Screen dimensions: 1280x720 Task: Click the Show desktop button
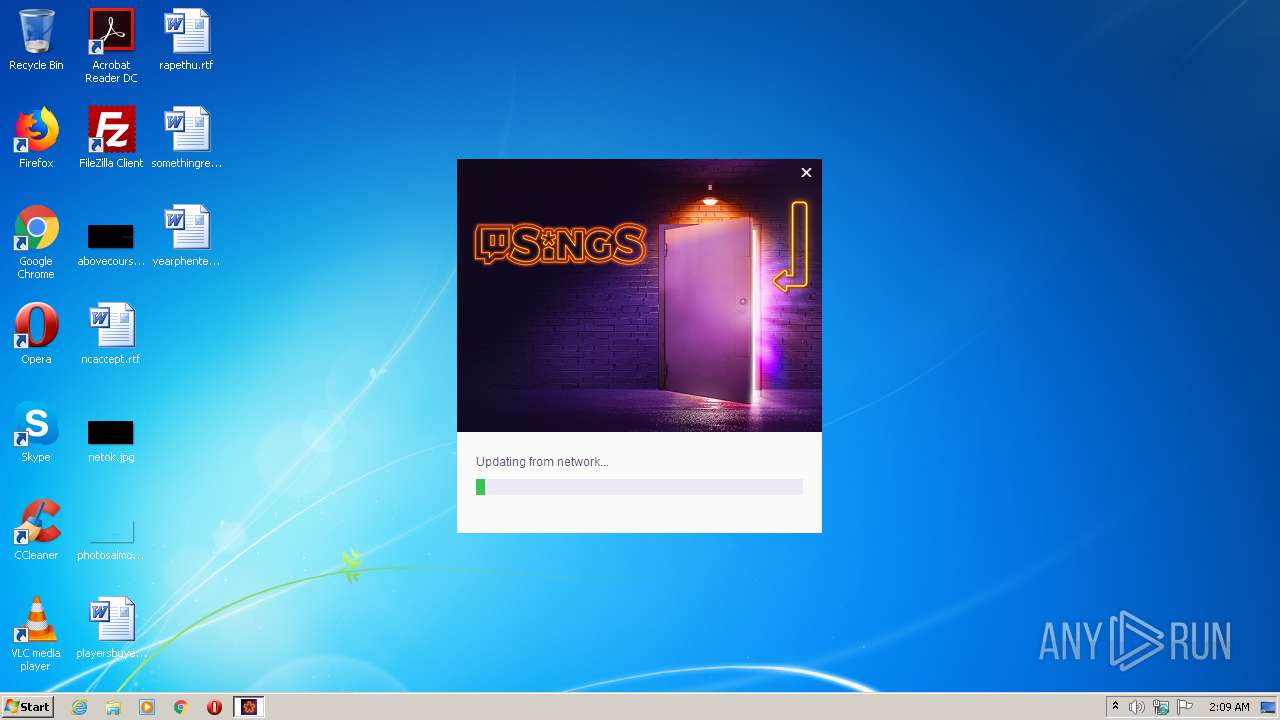tap(1269, 707)
